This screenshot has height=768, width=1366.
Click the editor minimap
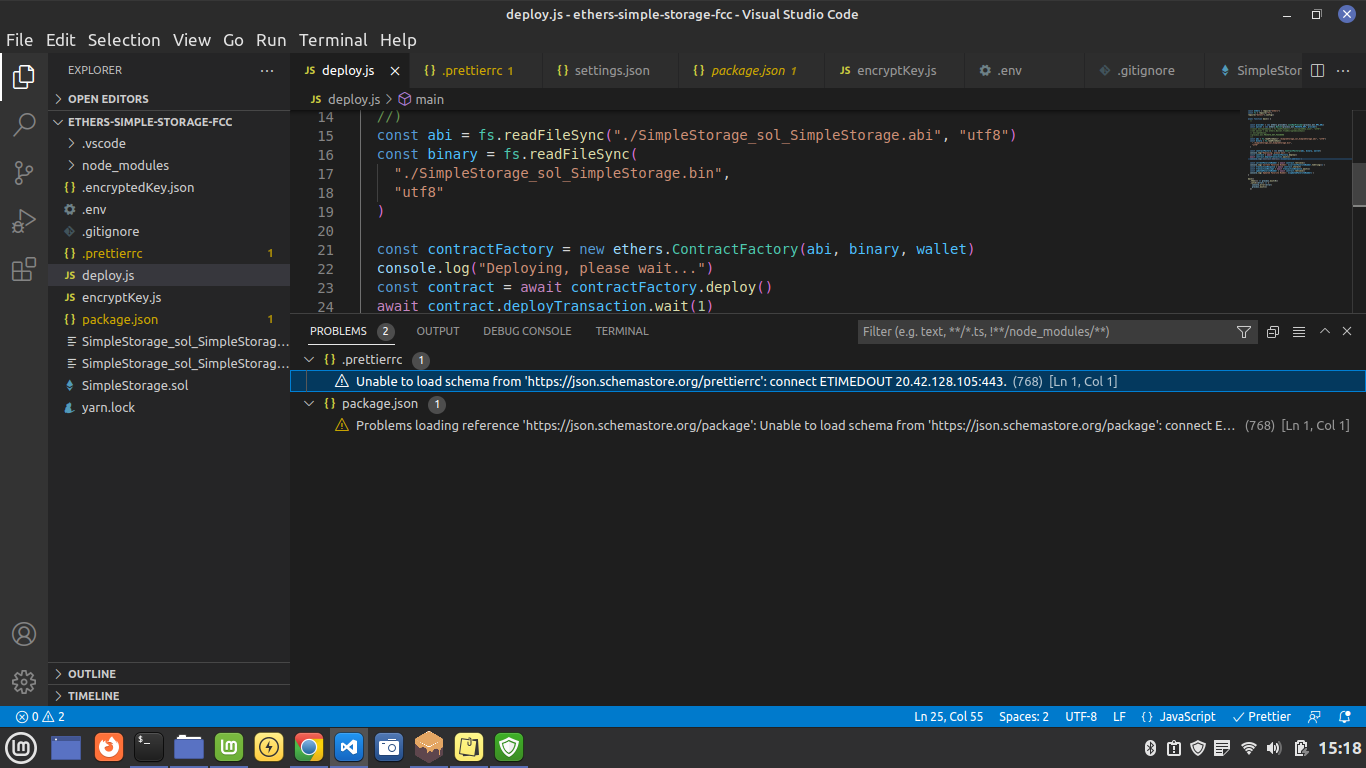point(1298,150)
